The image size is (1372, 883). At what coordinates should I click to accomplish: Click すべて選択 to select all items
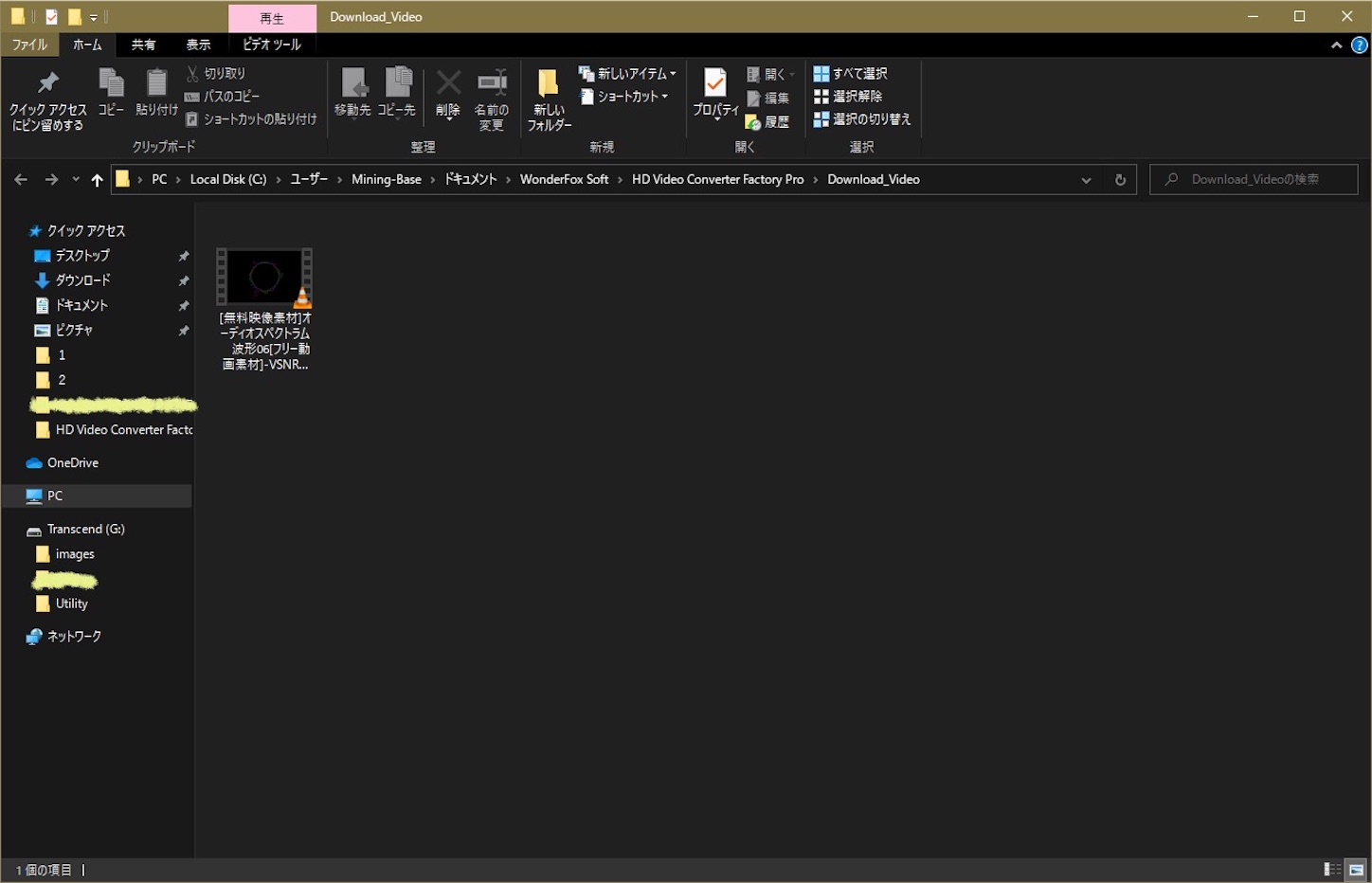click(x=849, y=73)
